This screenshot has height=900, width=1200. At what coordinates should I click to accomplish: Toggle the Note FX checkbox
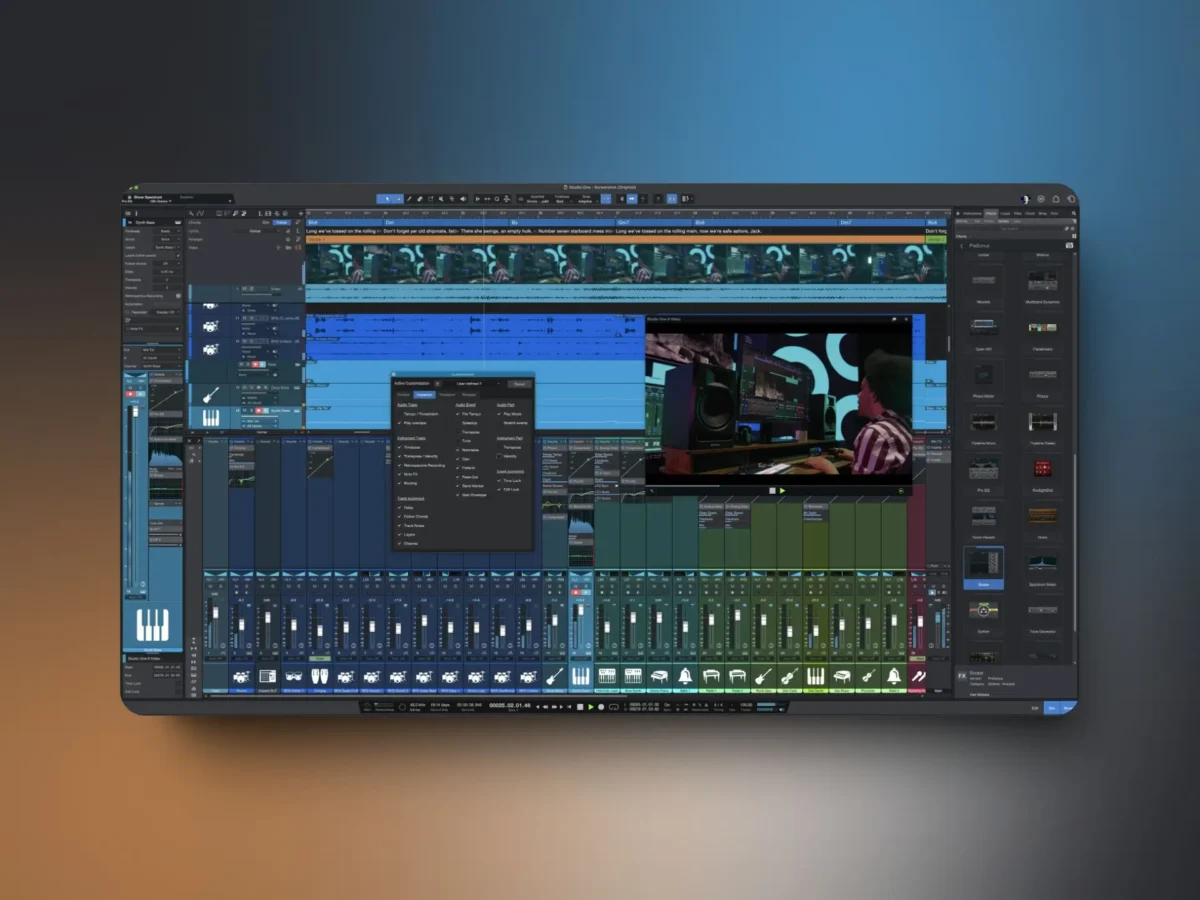click(399, 474)
